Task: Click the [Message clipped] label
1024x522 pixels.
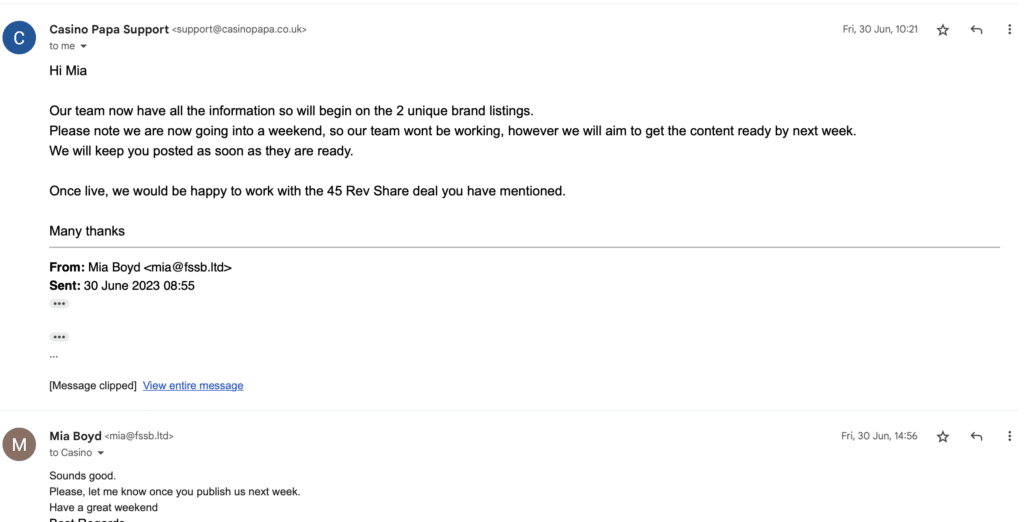Action: pos(93,385)
